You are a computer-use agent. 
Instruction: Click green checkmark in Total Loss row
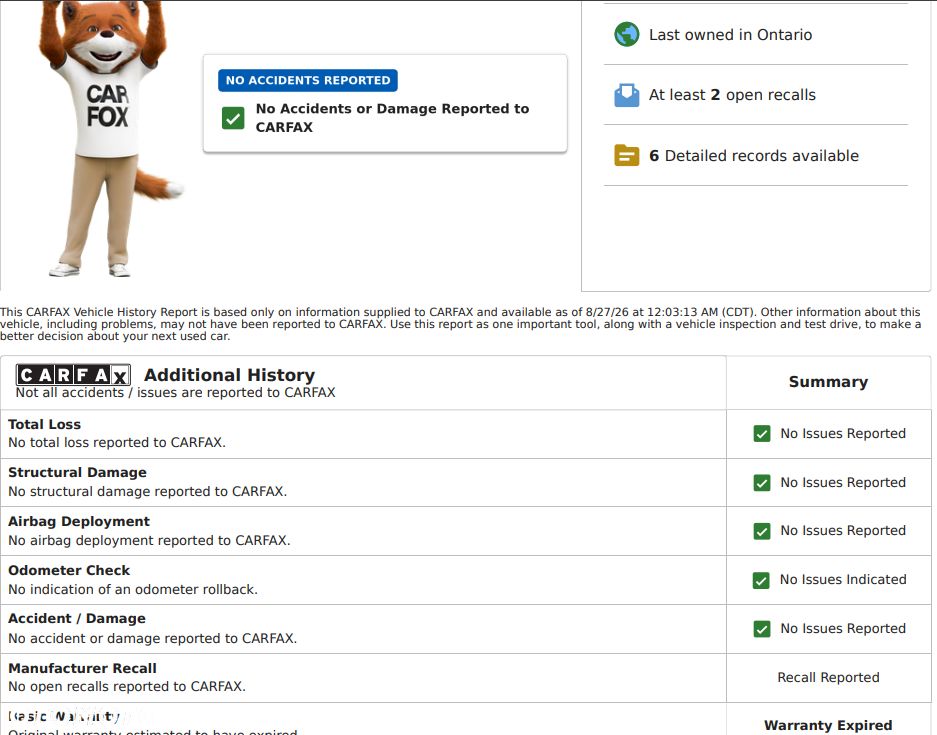762,434
